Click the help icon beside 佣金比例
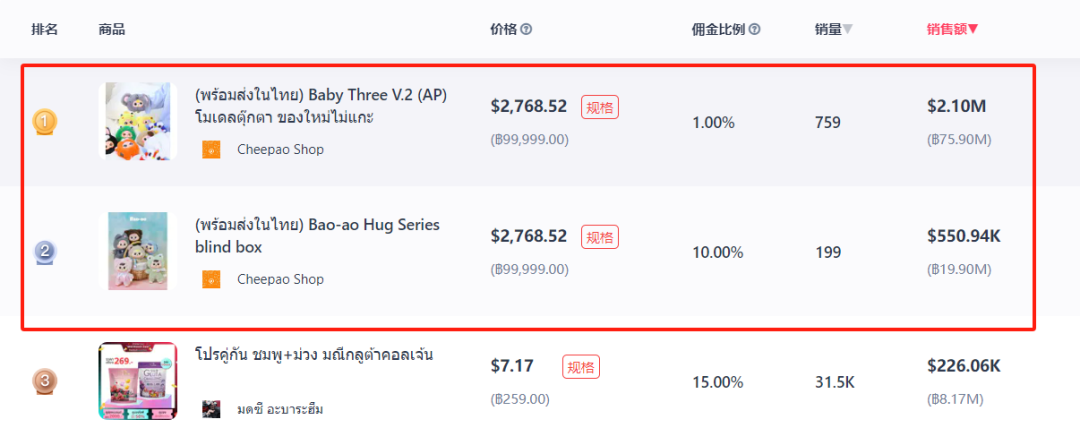 coord(755,29)
